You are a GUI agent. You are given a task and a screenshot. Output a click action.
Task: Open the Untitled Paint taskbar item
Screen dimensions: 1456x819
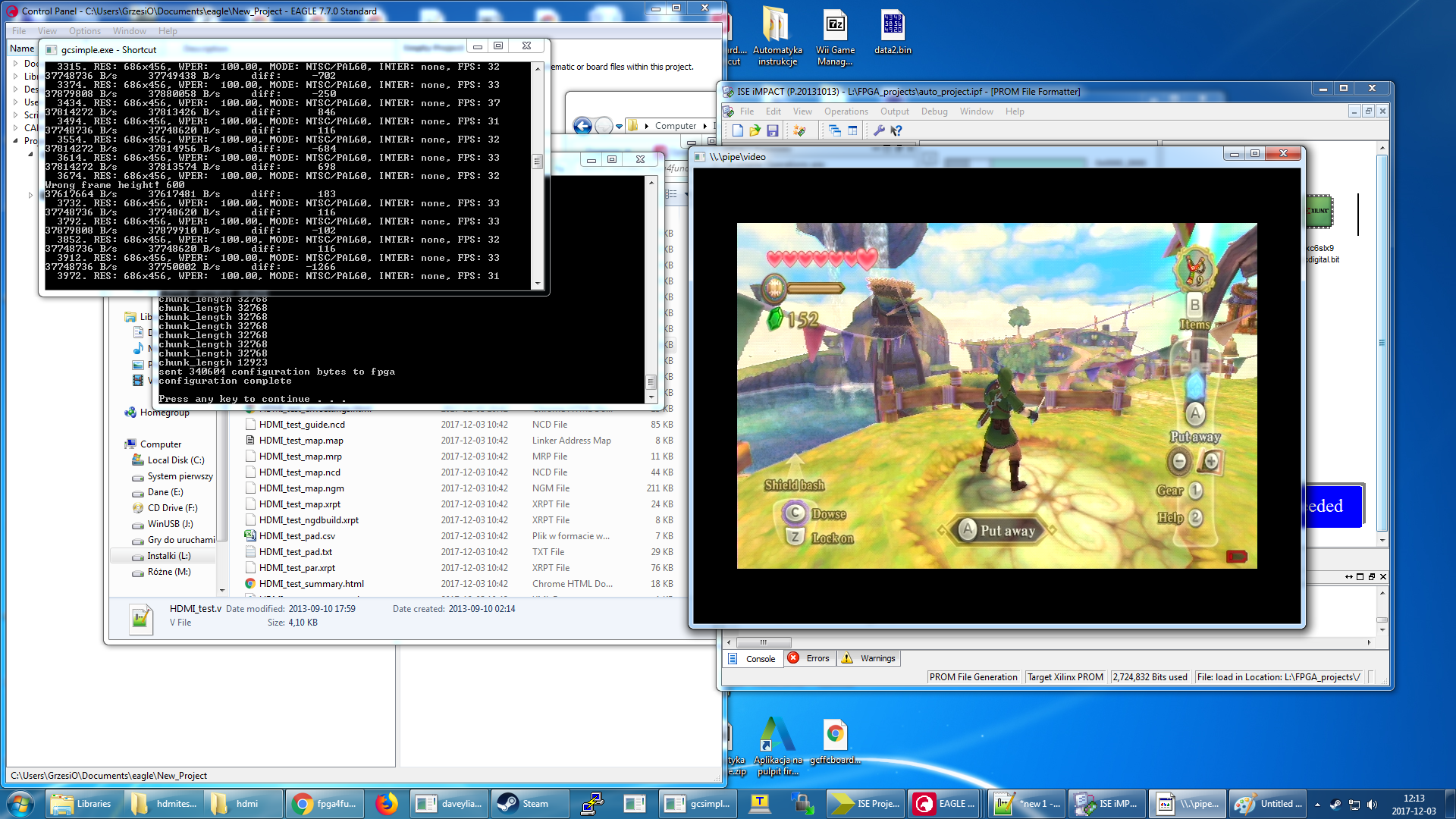point(1268,804)
